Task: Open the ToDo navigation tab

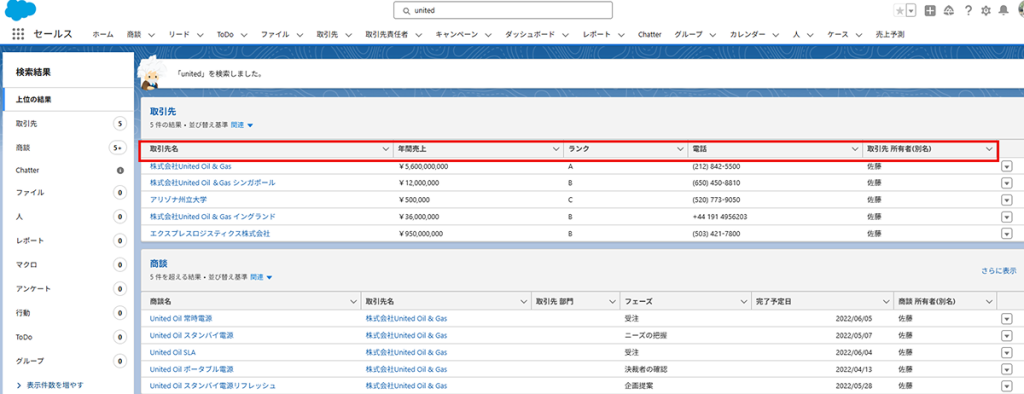Action: click(x=225, y=35)
